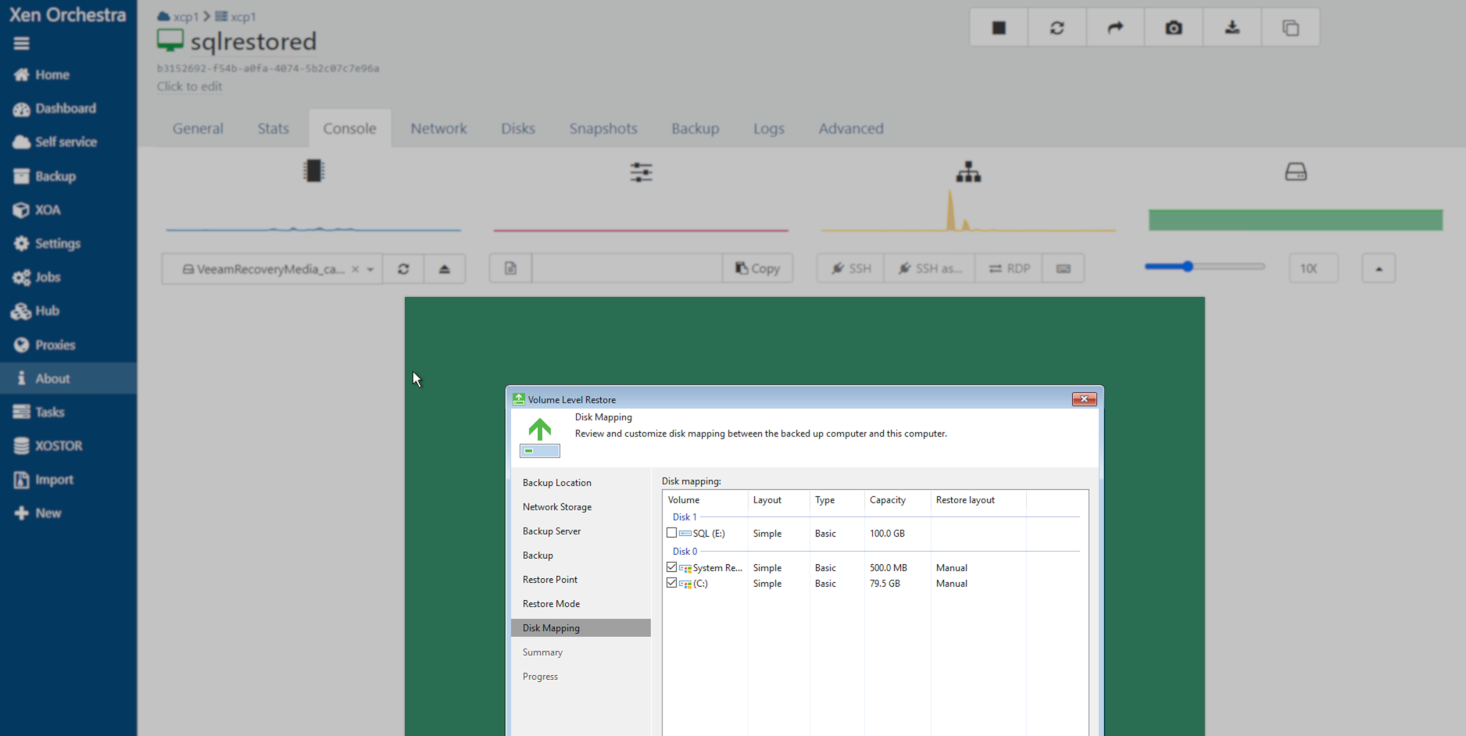Viewport: 1466px width, 736px height.
Task: Open the Import section
Action: point(44,480)
